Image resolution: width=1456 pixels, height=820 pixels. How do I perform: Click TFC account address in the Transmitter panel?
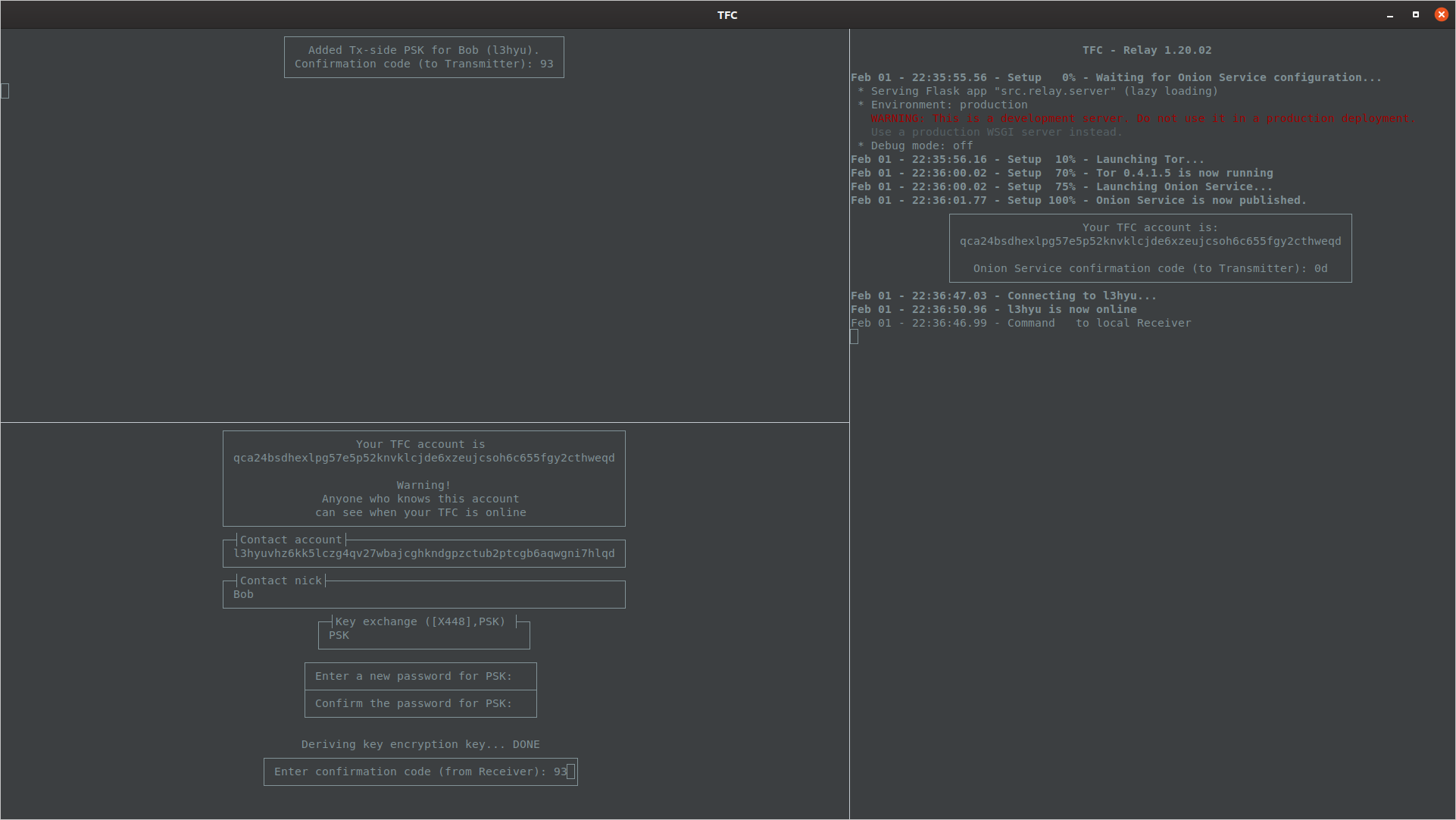(x=424, y=458)
